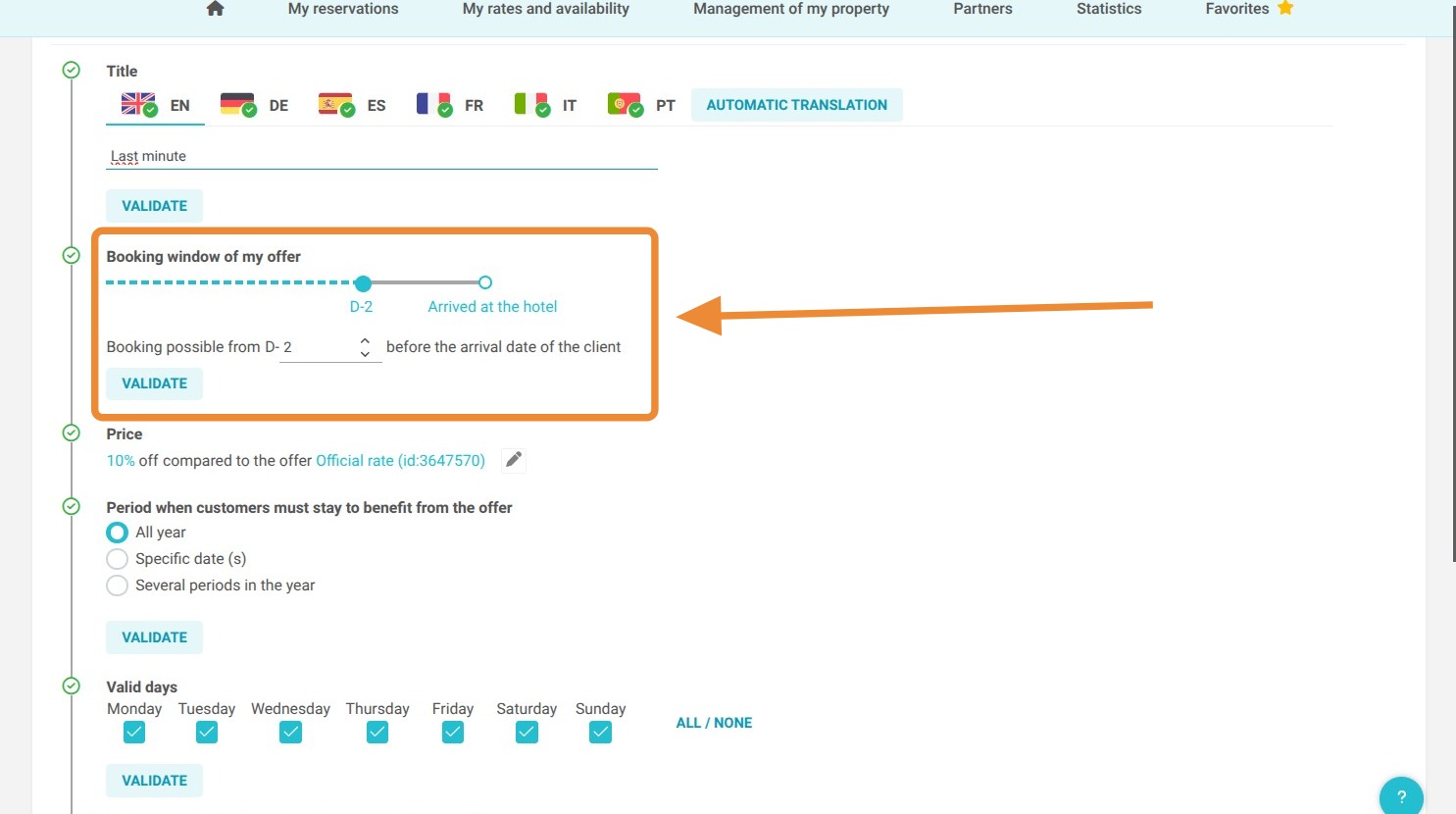
Task: Open the Favorites star icon
Action: point(1285,8)
